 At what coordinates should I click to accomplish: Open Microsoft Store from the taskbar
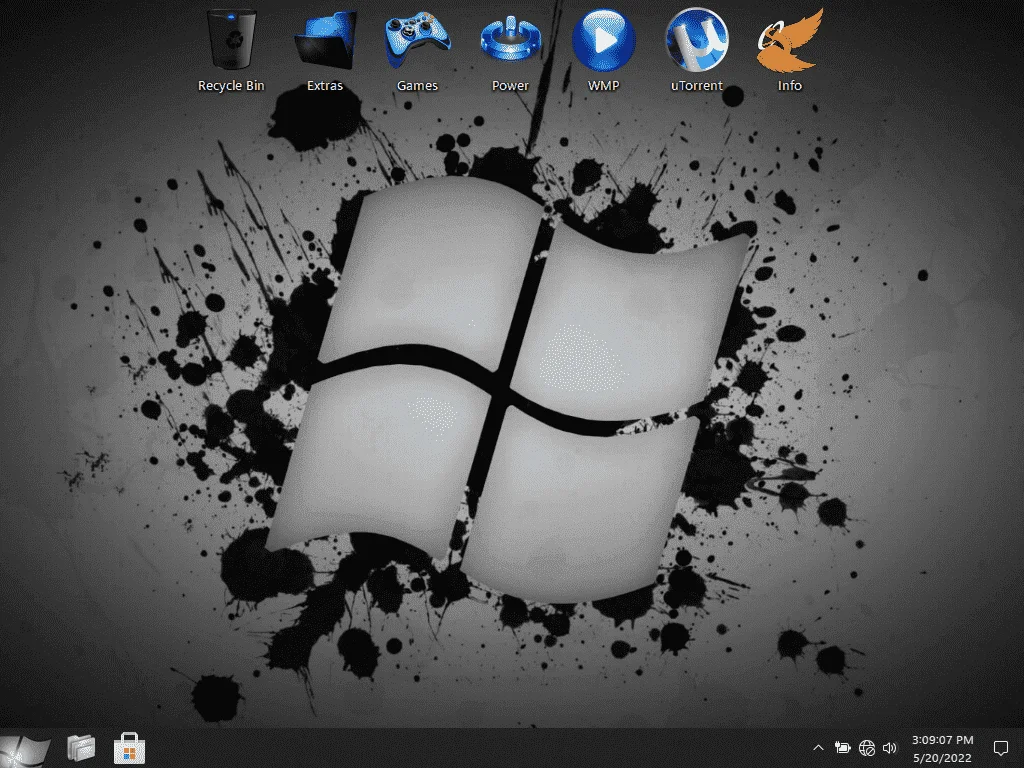[x=129, y=748]
